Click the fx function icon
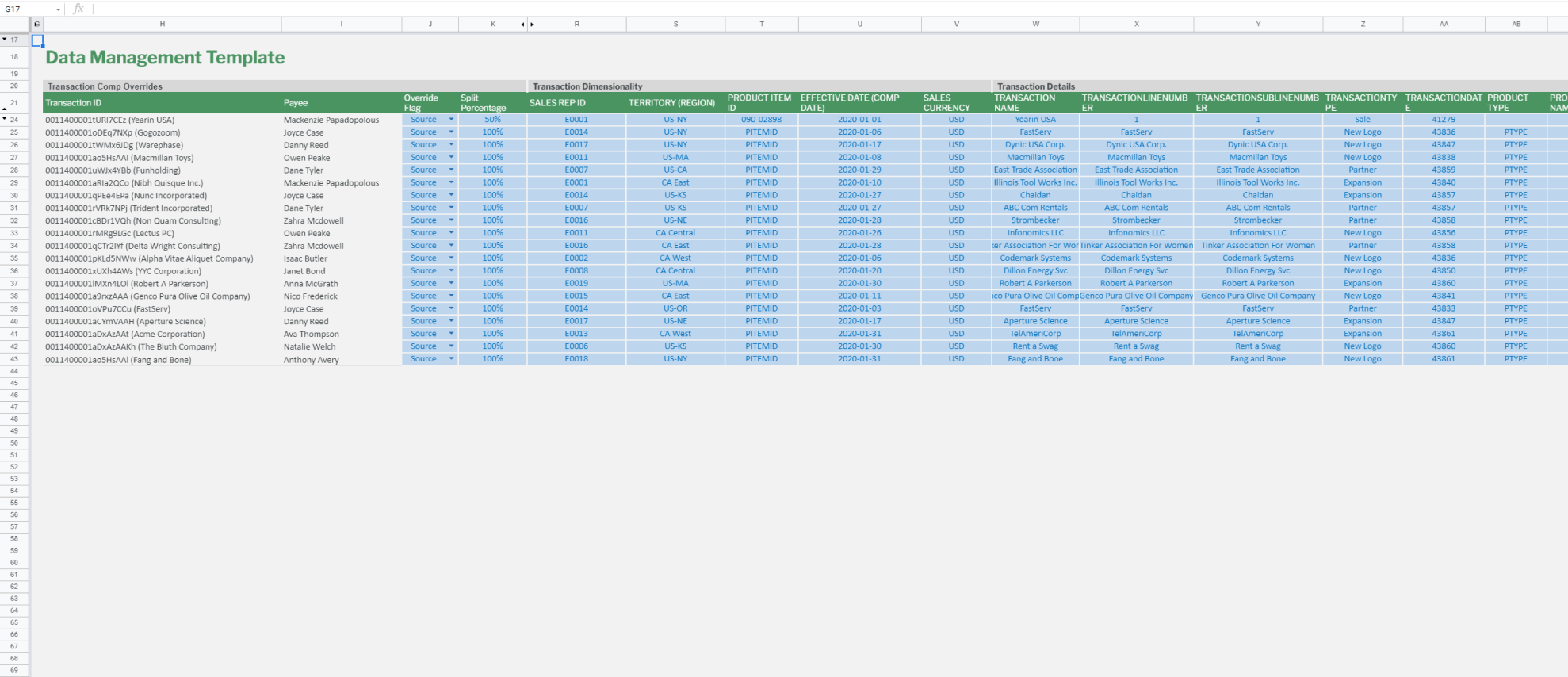1568x677 pixels. [78, 9]
